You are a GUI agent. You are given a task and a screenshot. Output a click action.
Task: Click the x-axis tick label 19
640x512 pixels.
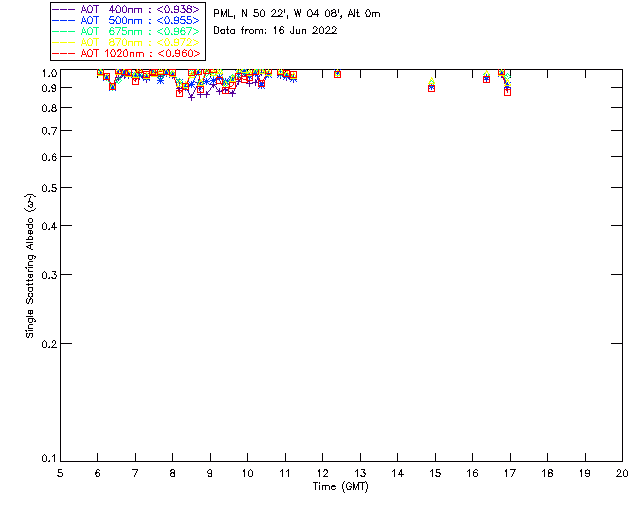click(585, 473)
